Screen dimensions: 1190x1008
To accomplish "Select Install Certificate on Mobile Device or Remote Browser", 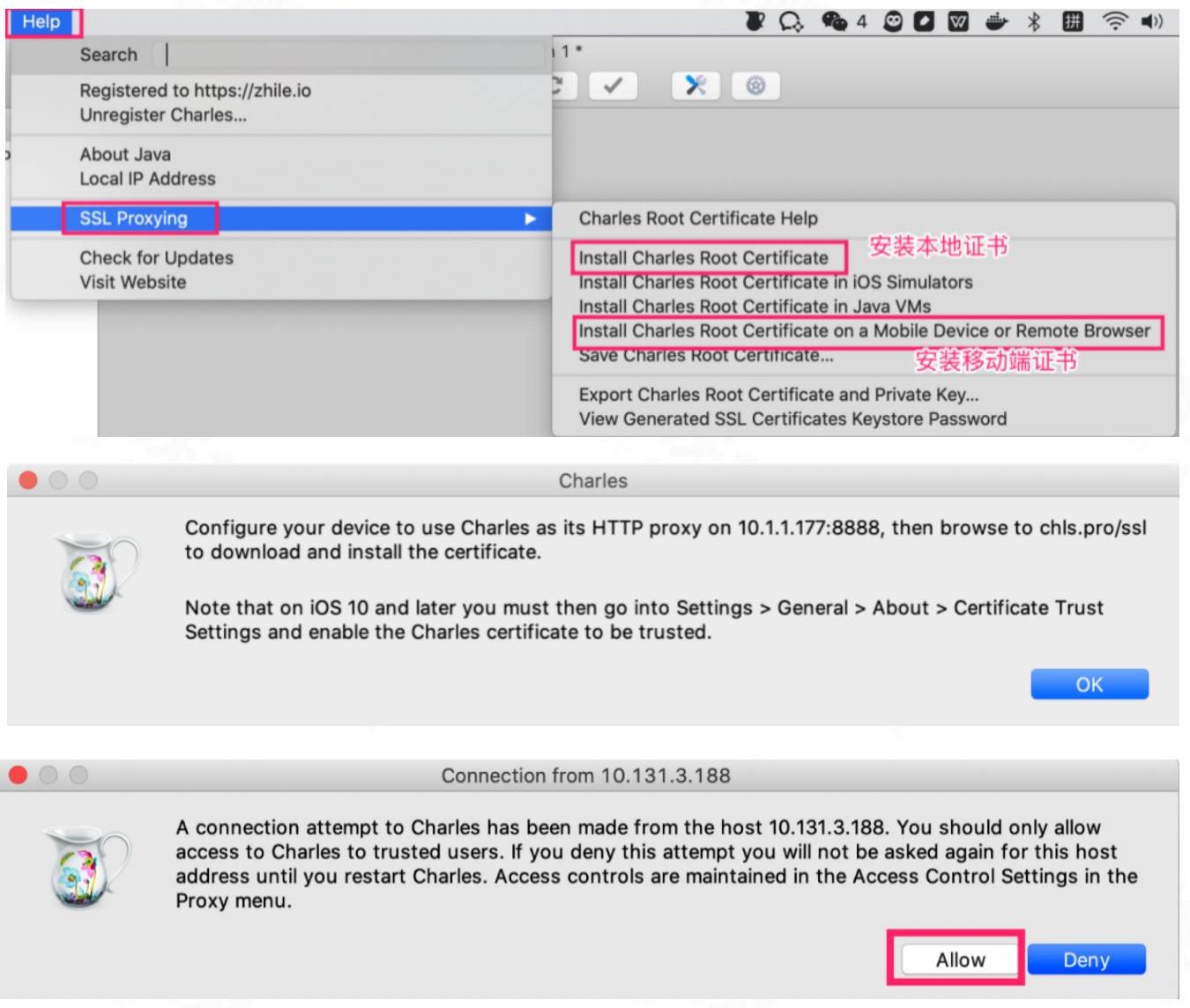I will 864,331.
